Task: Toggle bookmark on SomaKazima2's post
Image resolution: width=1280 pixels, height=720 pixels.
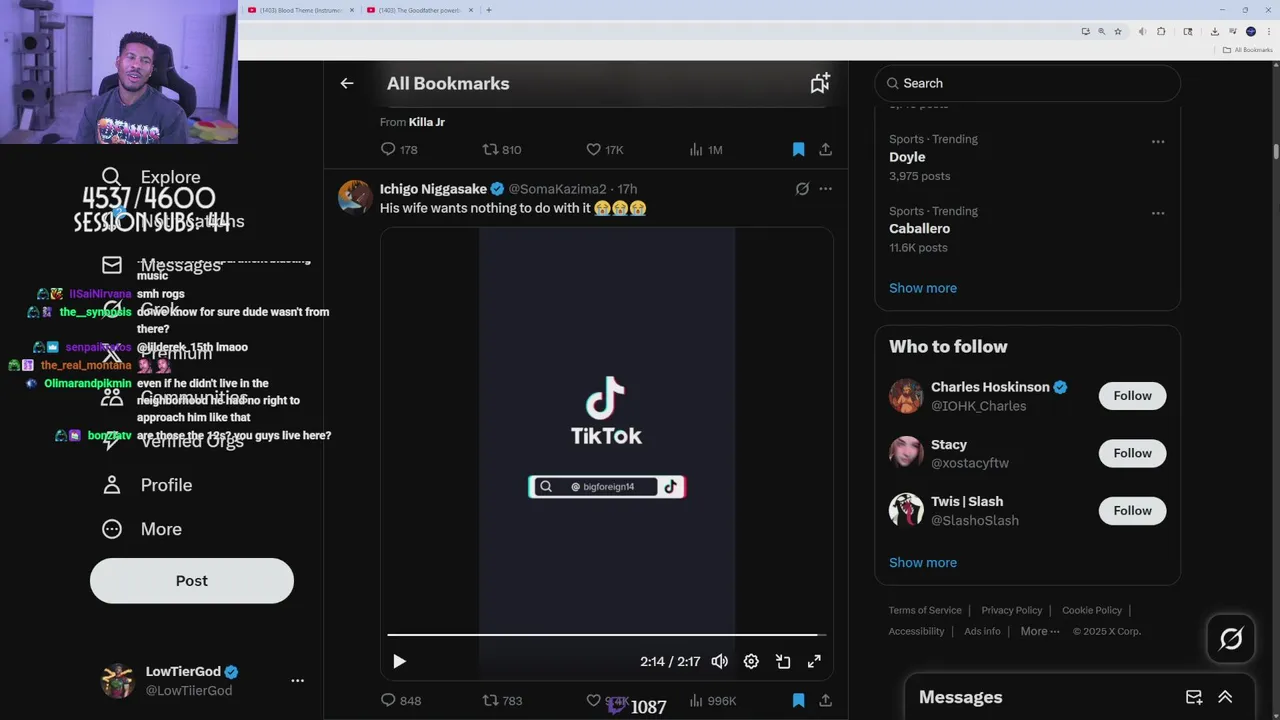Action: [798, 701]
